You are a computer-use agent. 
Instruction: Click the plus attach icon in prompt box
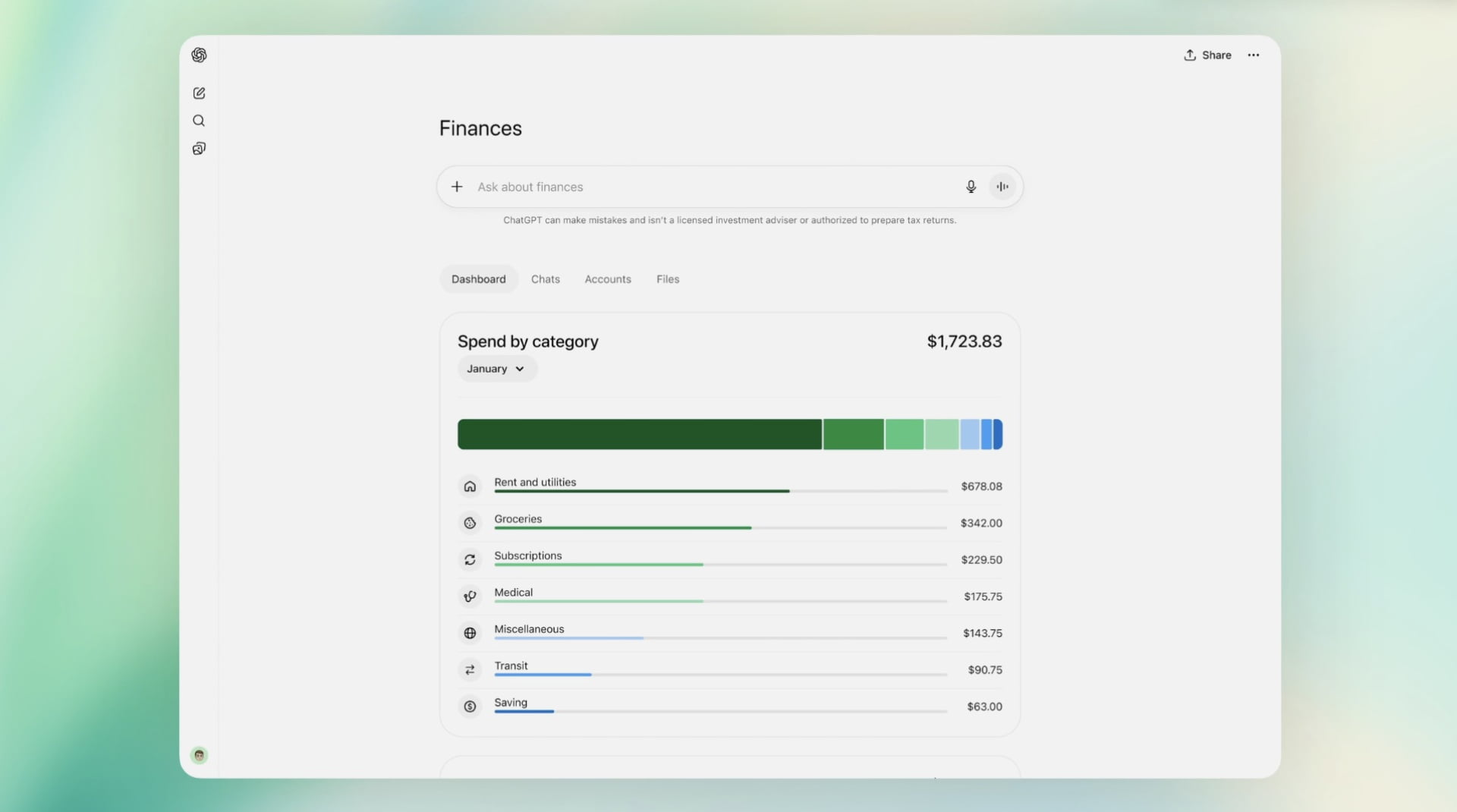(457, 187)
